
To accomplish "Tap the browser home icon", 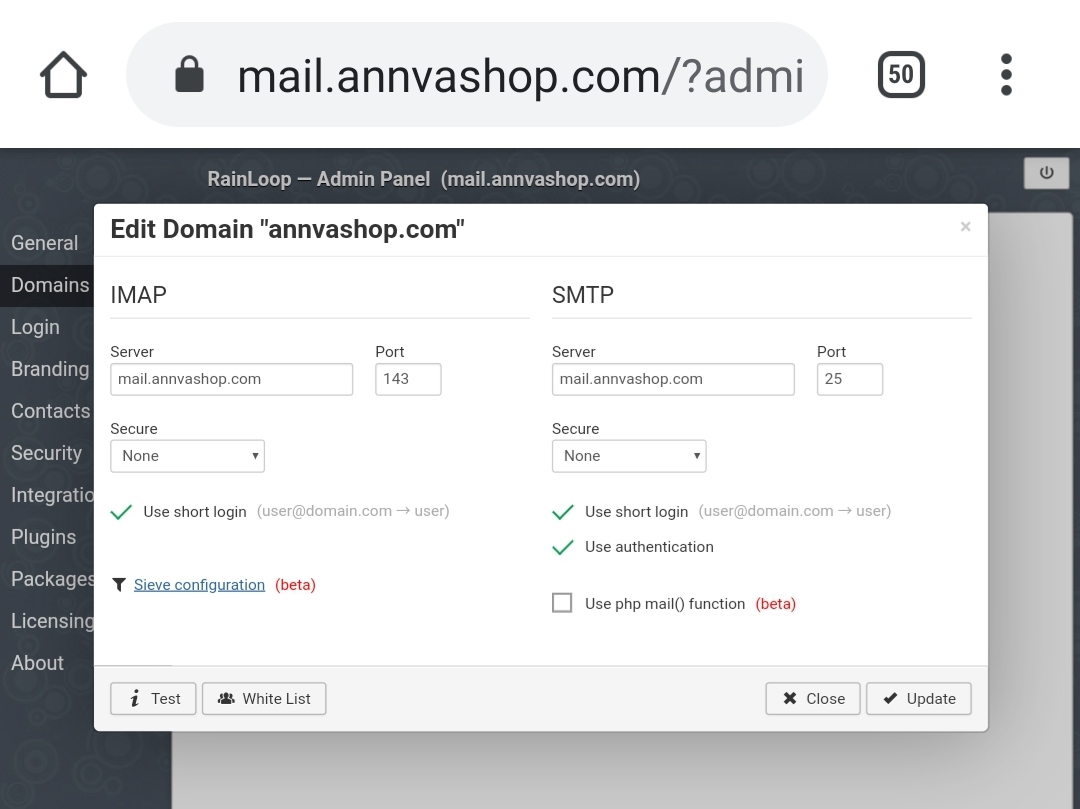I will click(62, 73).
